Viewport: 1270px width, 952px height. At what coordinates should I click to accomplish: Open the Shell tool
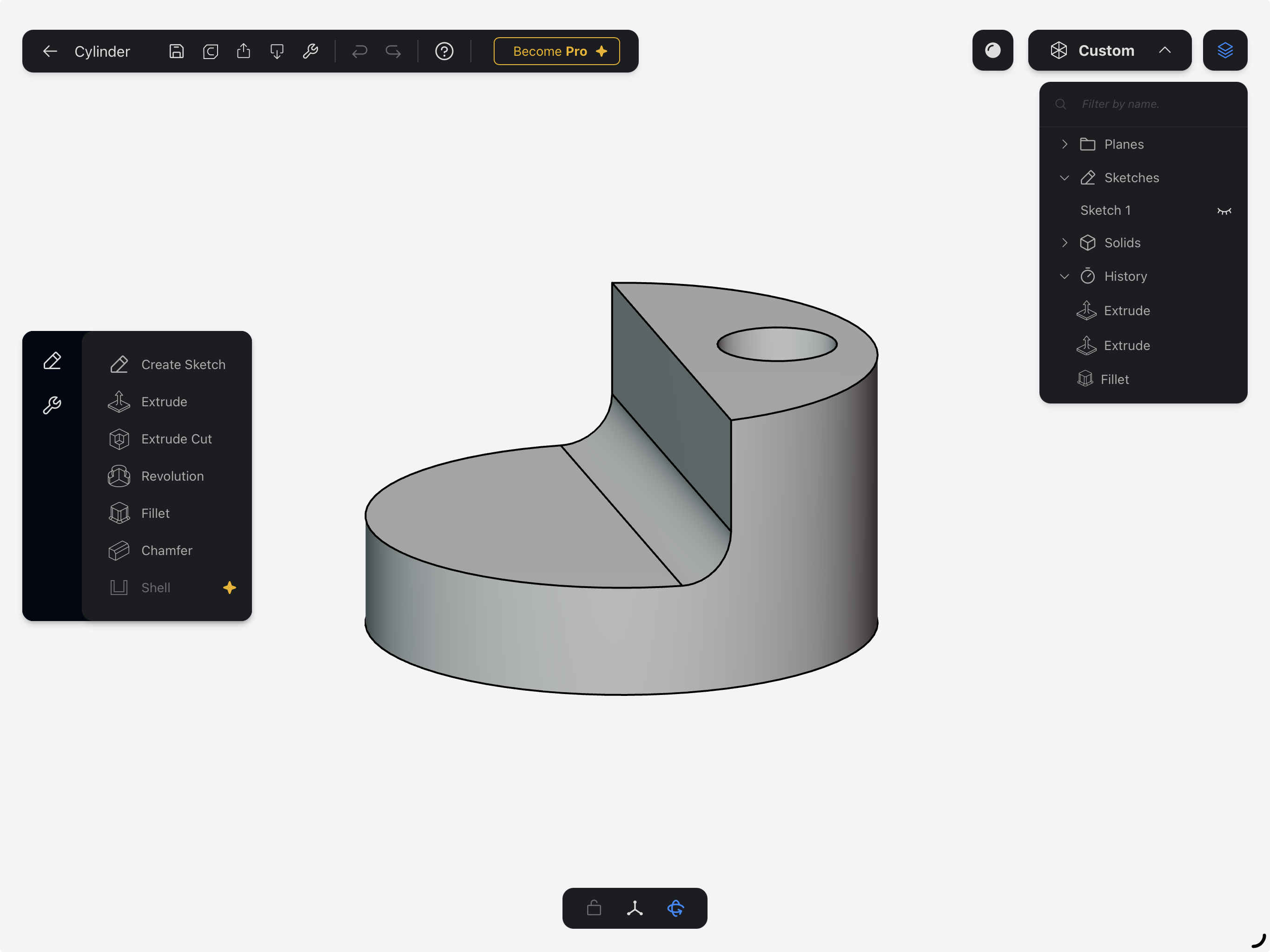point(156,587)
